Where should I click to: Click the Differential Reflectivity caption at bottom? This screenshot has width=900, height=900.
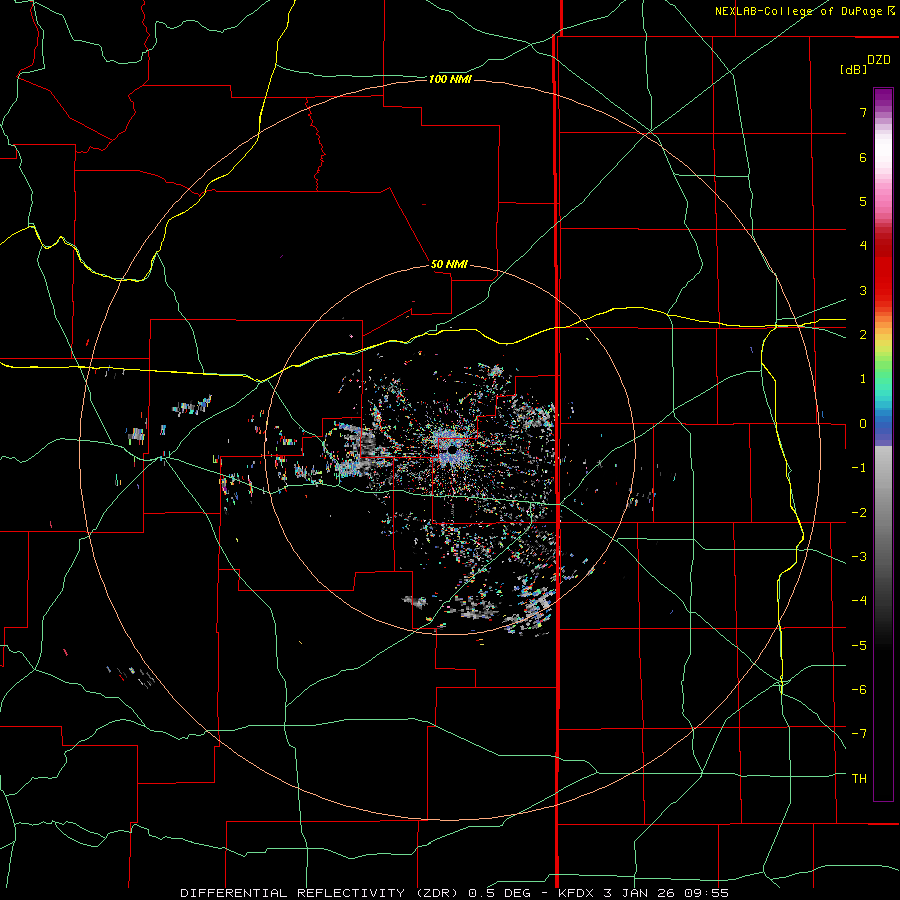click(x=454, y=893)
